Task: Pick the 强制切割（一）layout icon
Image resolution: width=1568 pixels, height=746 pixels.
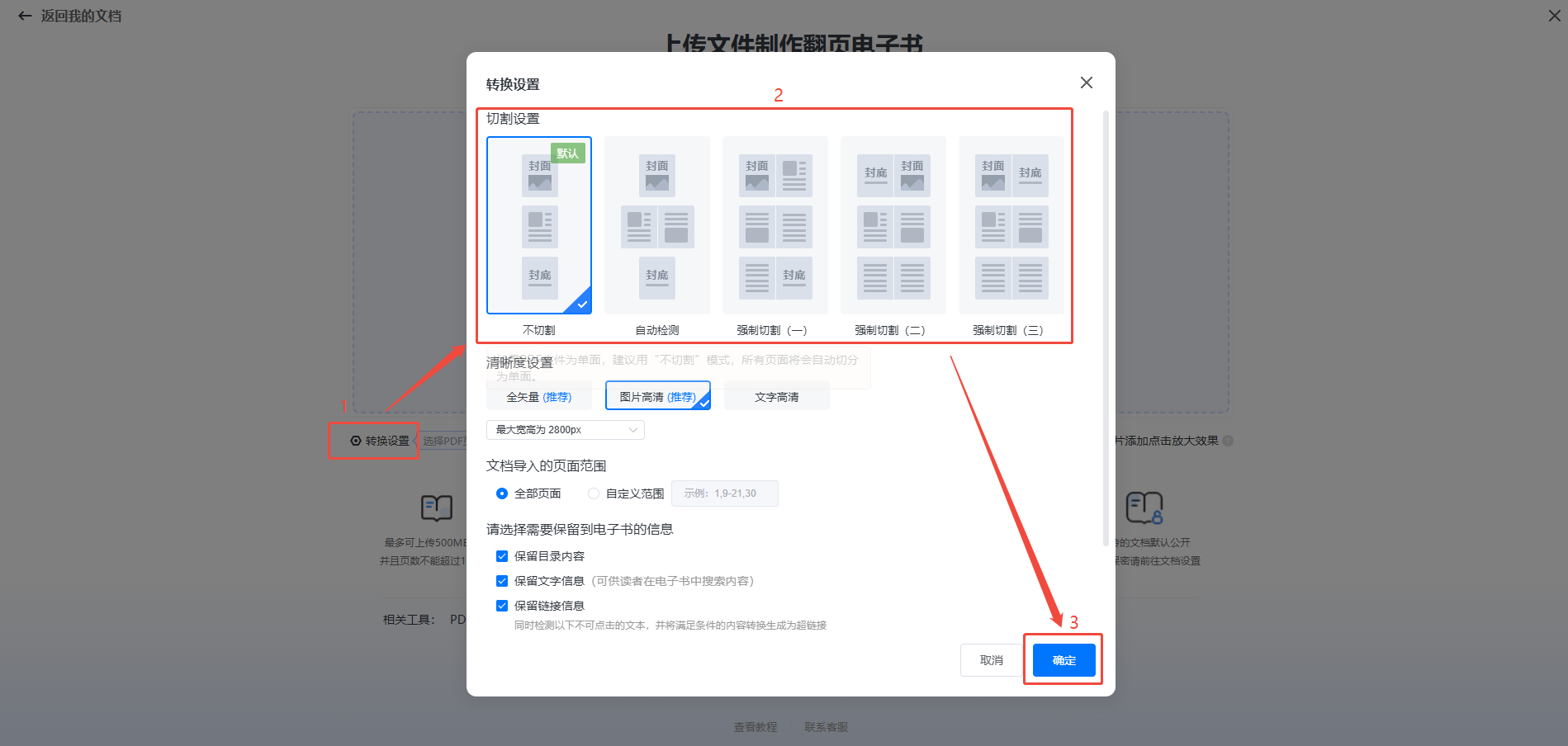Action: (775, 225)
